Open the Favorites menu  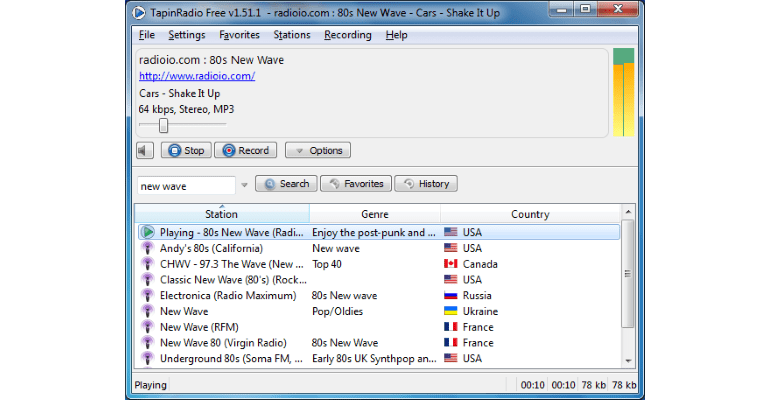[x=239, y=35]
